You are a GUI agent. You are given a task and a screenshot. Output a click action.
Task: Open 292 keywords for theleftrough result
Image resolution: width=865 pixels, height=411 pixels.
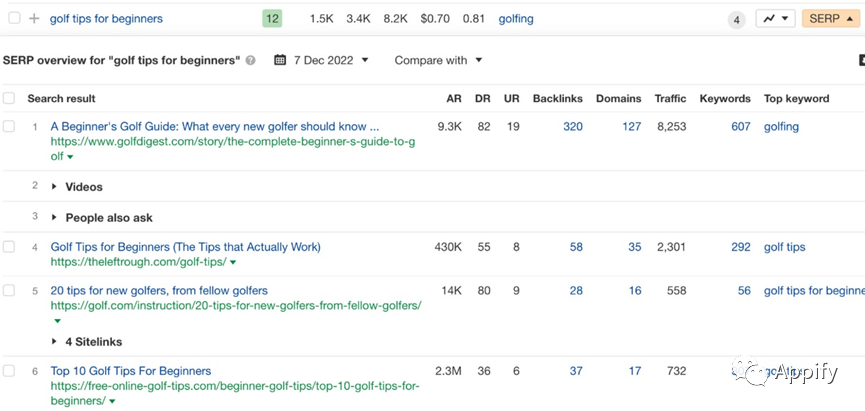click(741, 247)
